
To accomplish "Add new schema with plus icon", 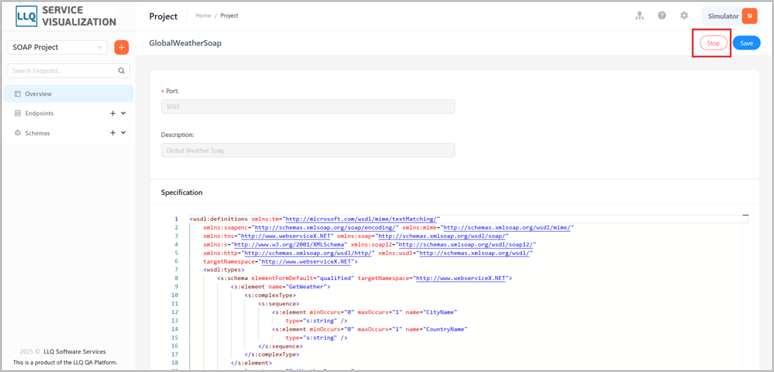I will click(x=113, y=133).
